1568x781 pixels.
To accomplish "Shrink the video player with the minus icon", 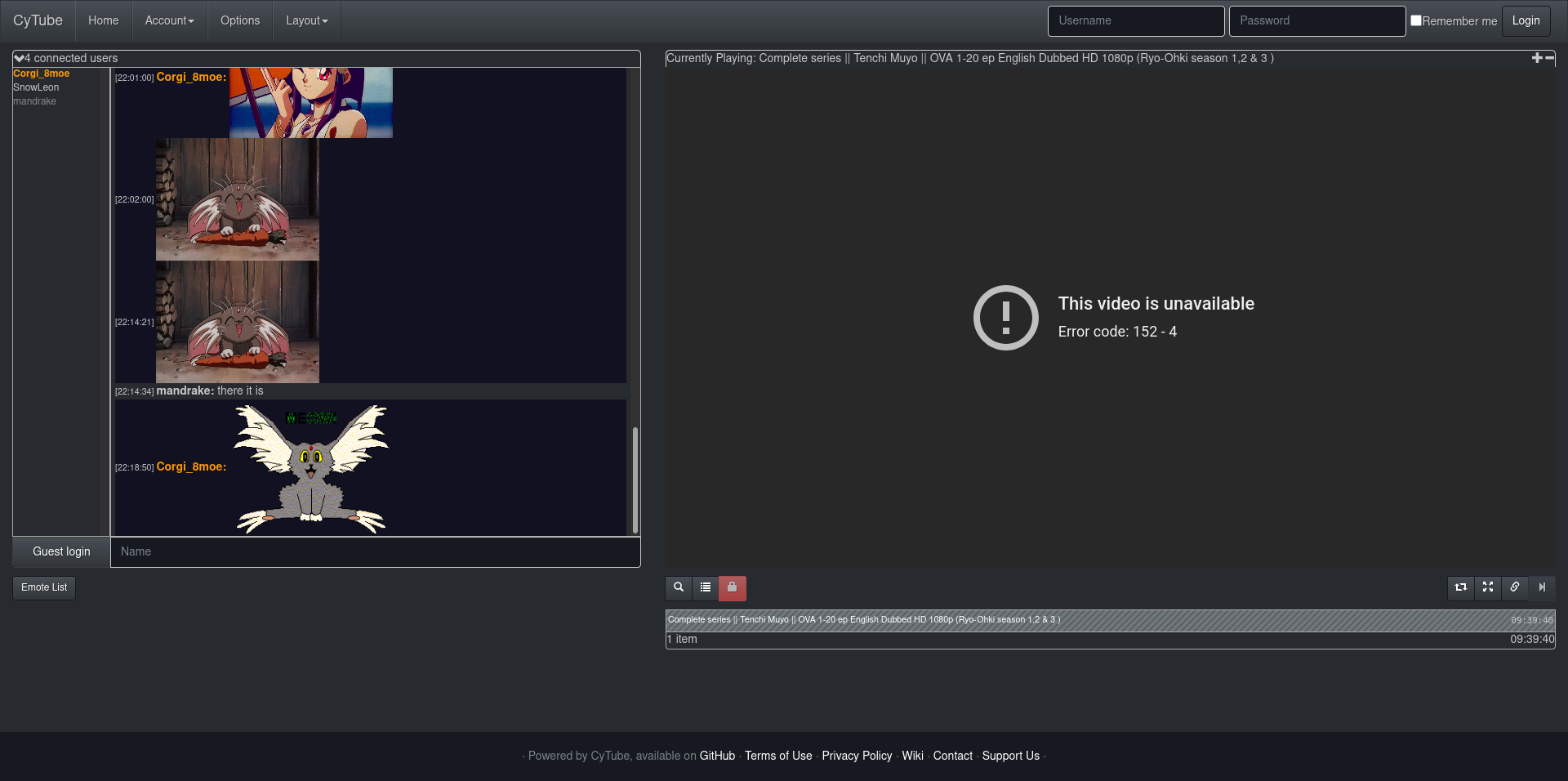I will 1549,58.
